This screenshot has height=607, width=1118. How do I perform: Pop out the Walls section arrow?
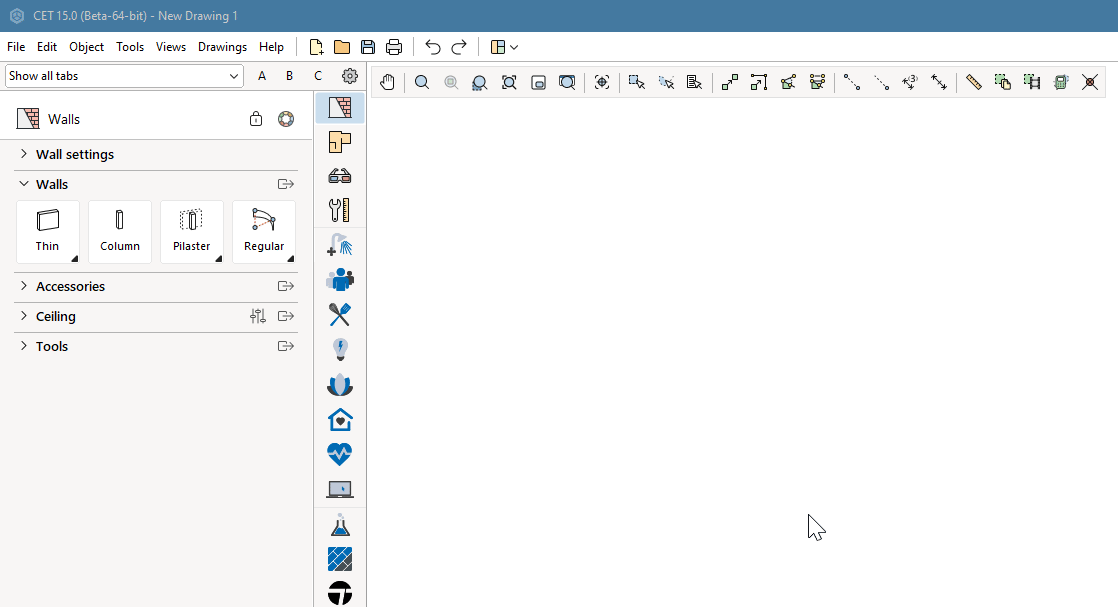coord(286,184)
